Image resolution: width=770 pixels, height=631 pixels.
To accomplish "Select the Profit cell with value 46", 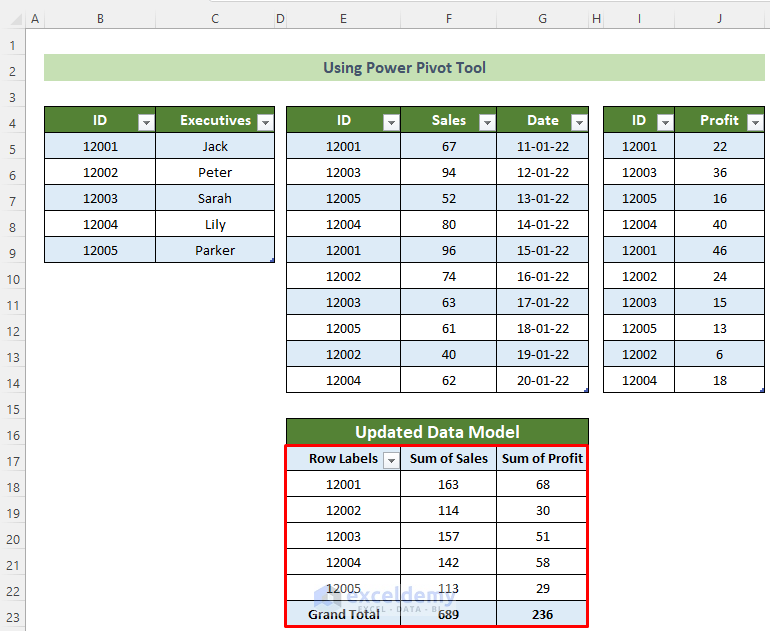I will (719, 250).
